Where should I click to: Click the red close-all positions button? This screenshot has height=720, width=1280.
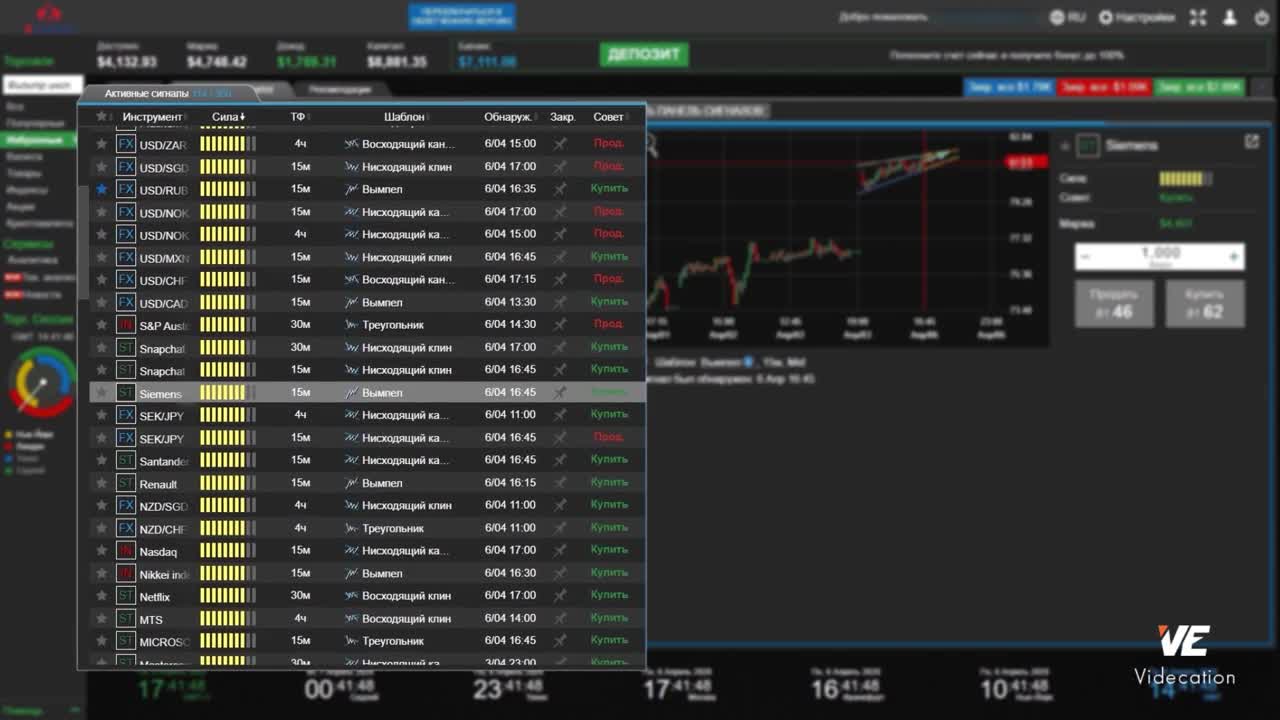tap(1104, 87)
